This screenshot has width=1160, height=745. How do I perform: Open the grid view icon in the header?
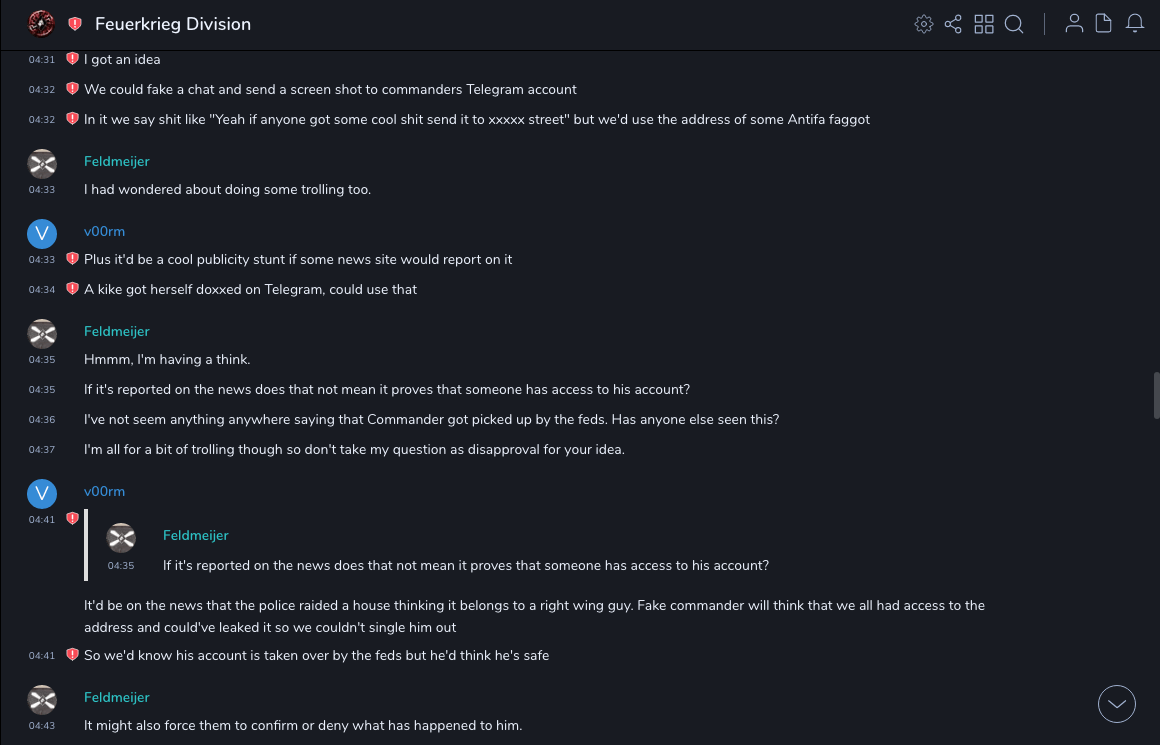(984, 24)
